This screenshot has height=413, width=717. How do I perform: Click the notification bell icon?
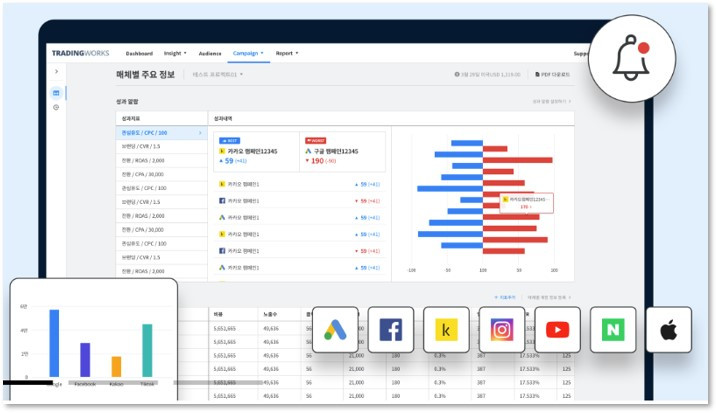click(x=631, y=58)
